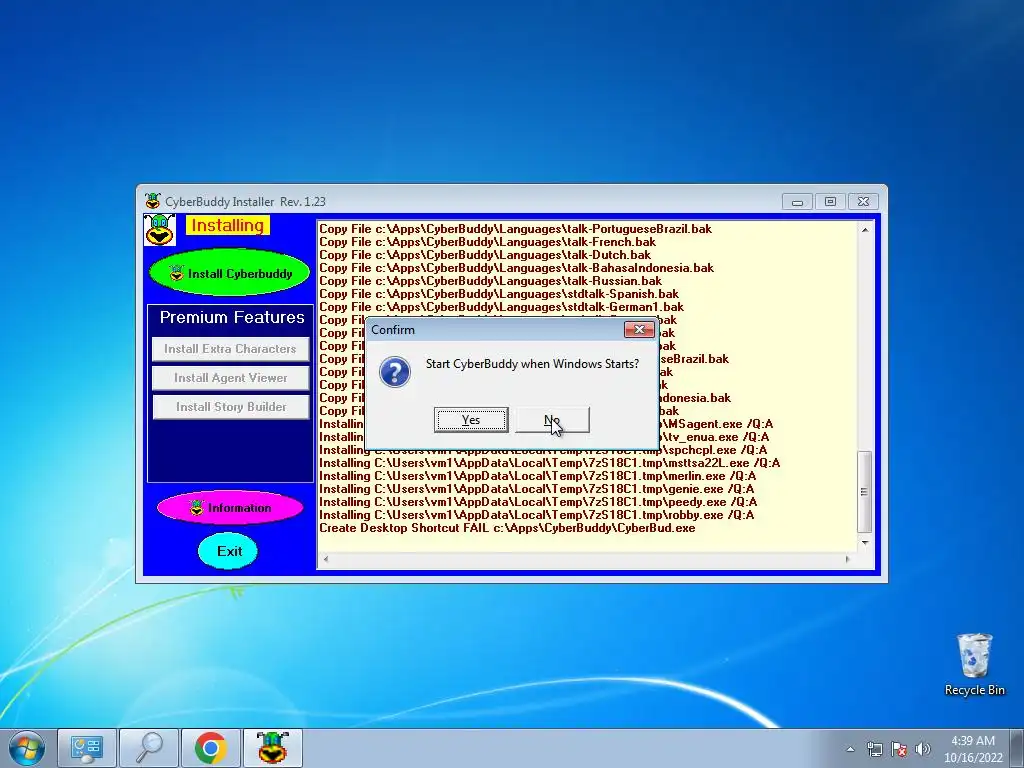Click the log line ending talk-French.bak
The width and height of the screenshot is (1024, 768).
[487, 242]
